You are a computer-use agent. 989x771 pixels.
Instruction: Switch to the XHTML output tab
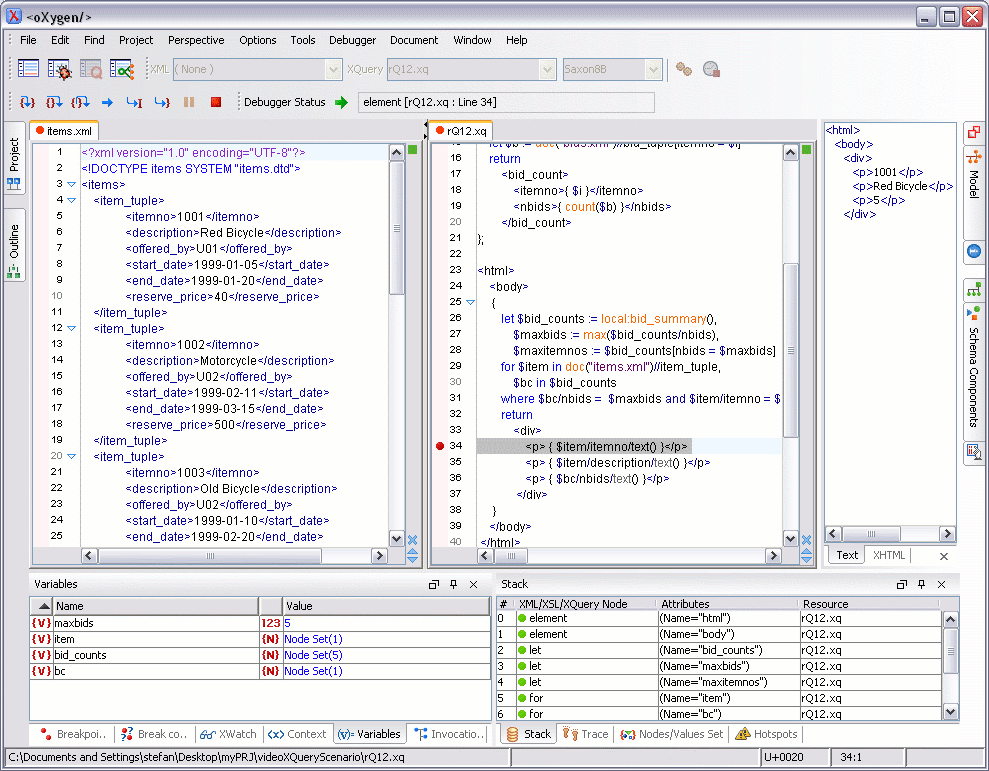coord(888,555)
